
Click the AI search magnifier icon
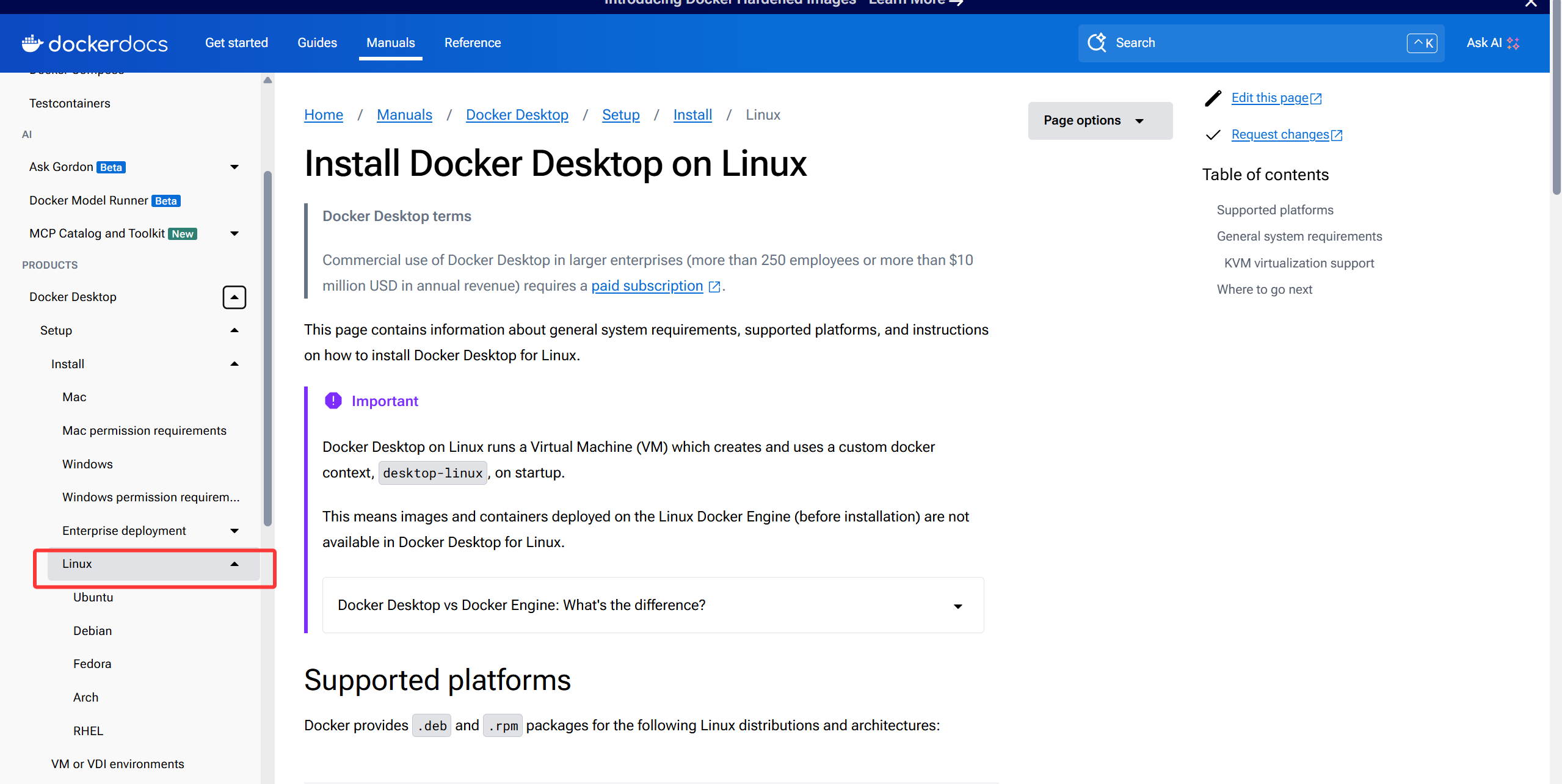pos(1097,43)
